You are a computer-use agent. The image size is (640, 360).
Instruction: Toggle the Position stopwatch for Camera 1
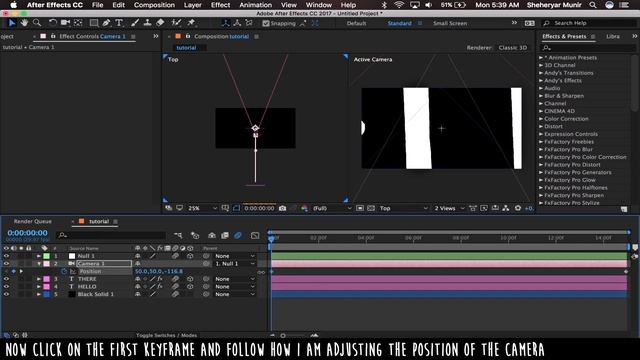click(x=64, y=271)
